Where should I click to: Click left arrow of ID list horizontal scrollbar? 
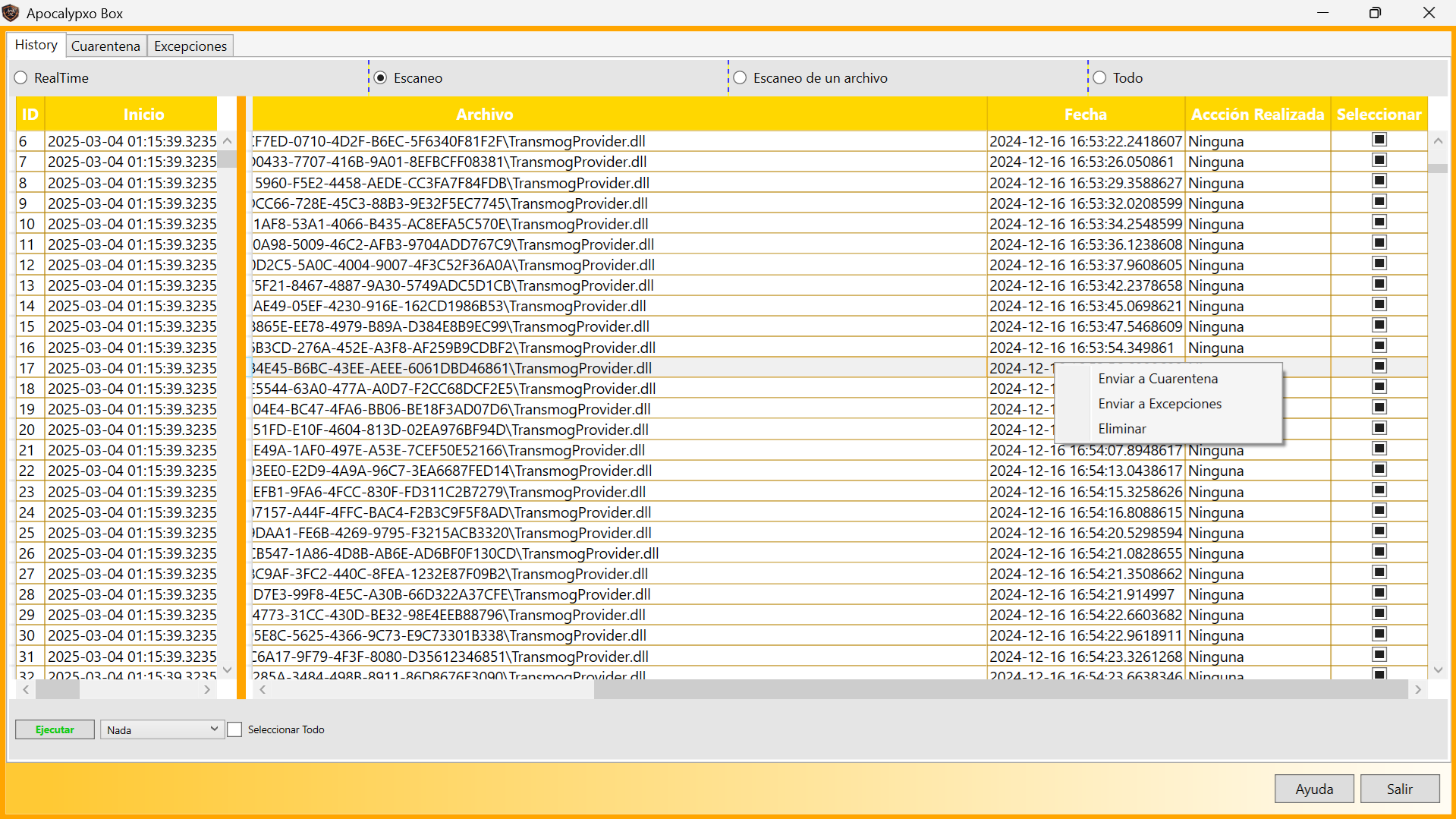[26, 690]
